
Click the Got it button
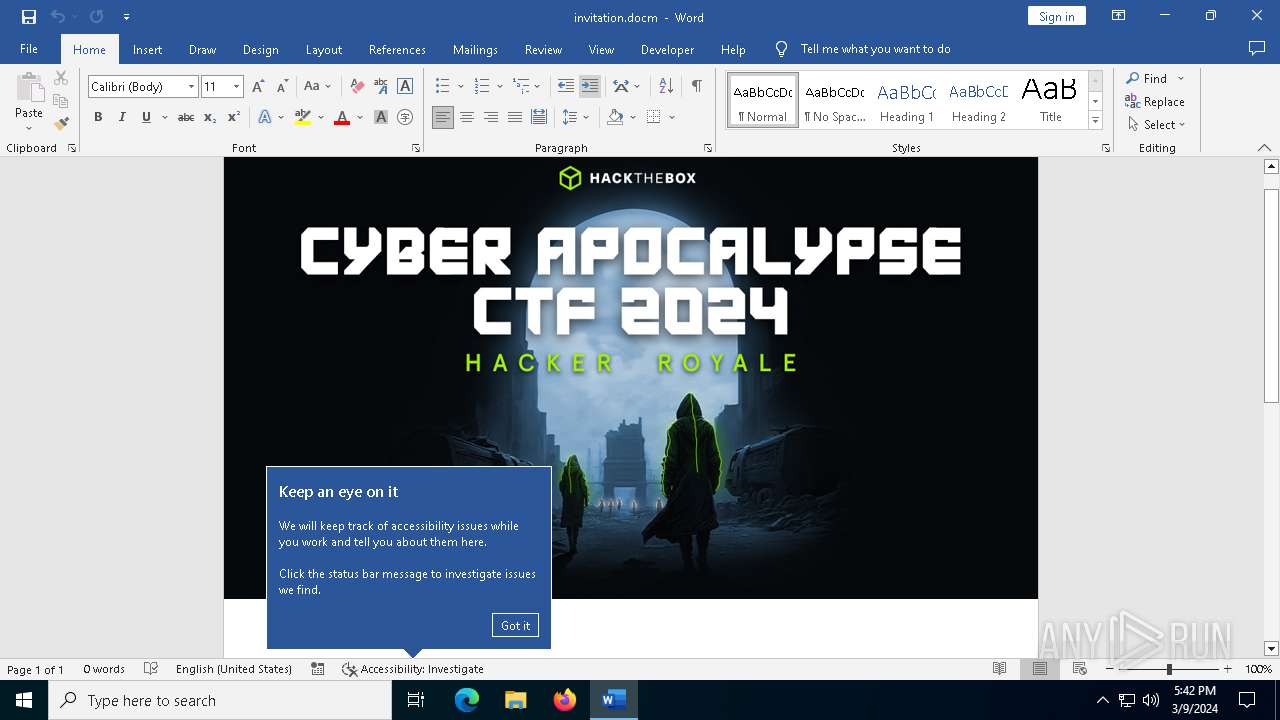[x=515, y=625]
